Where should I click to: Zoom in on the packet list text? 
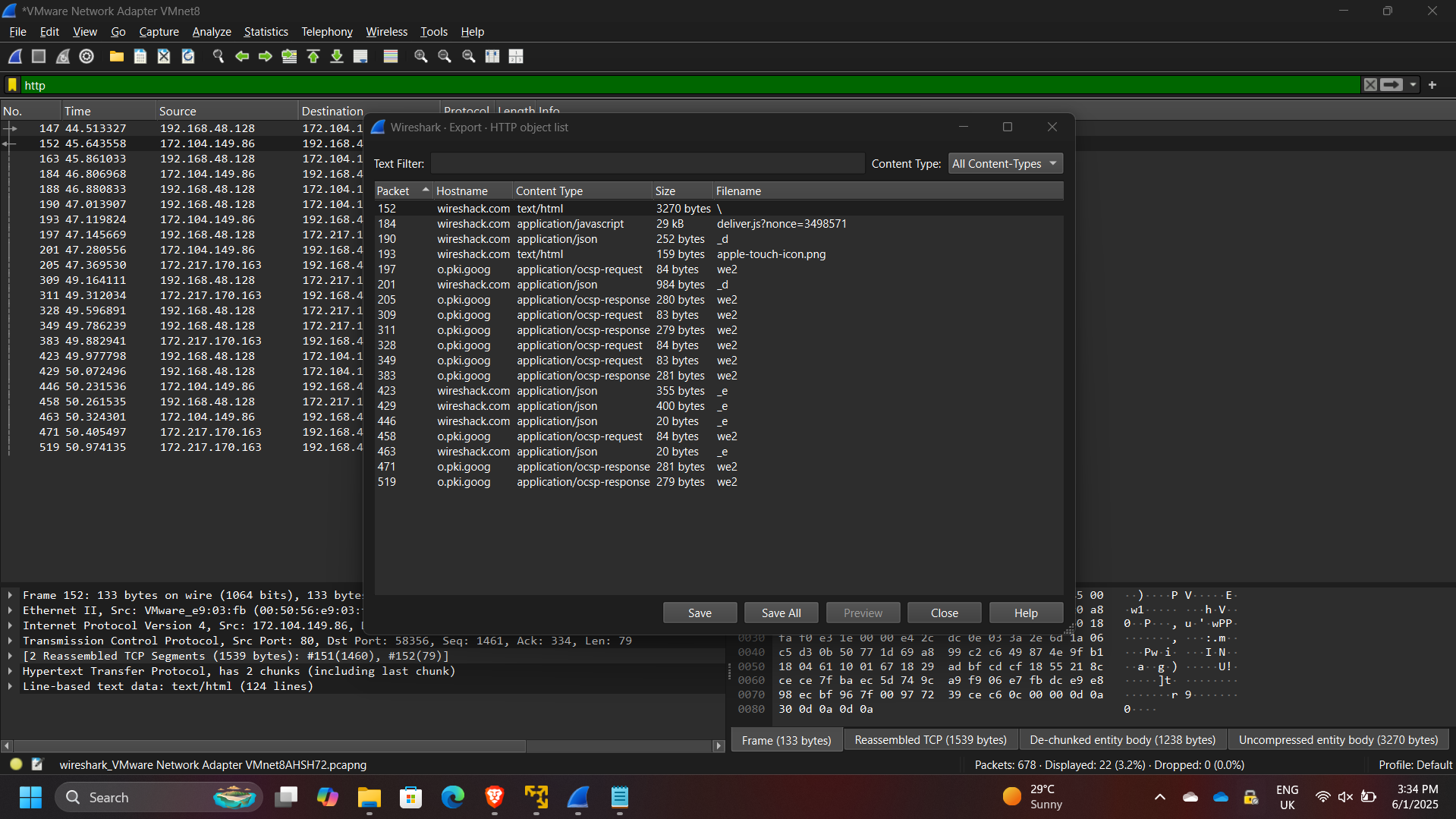pos(420,55)
